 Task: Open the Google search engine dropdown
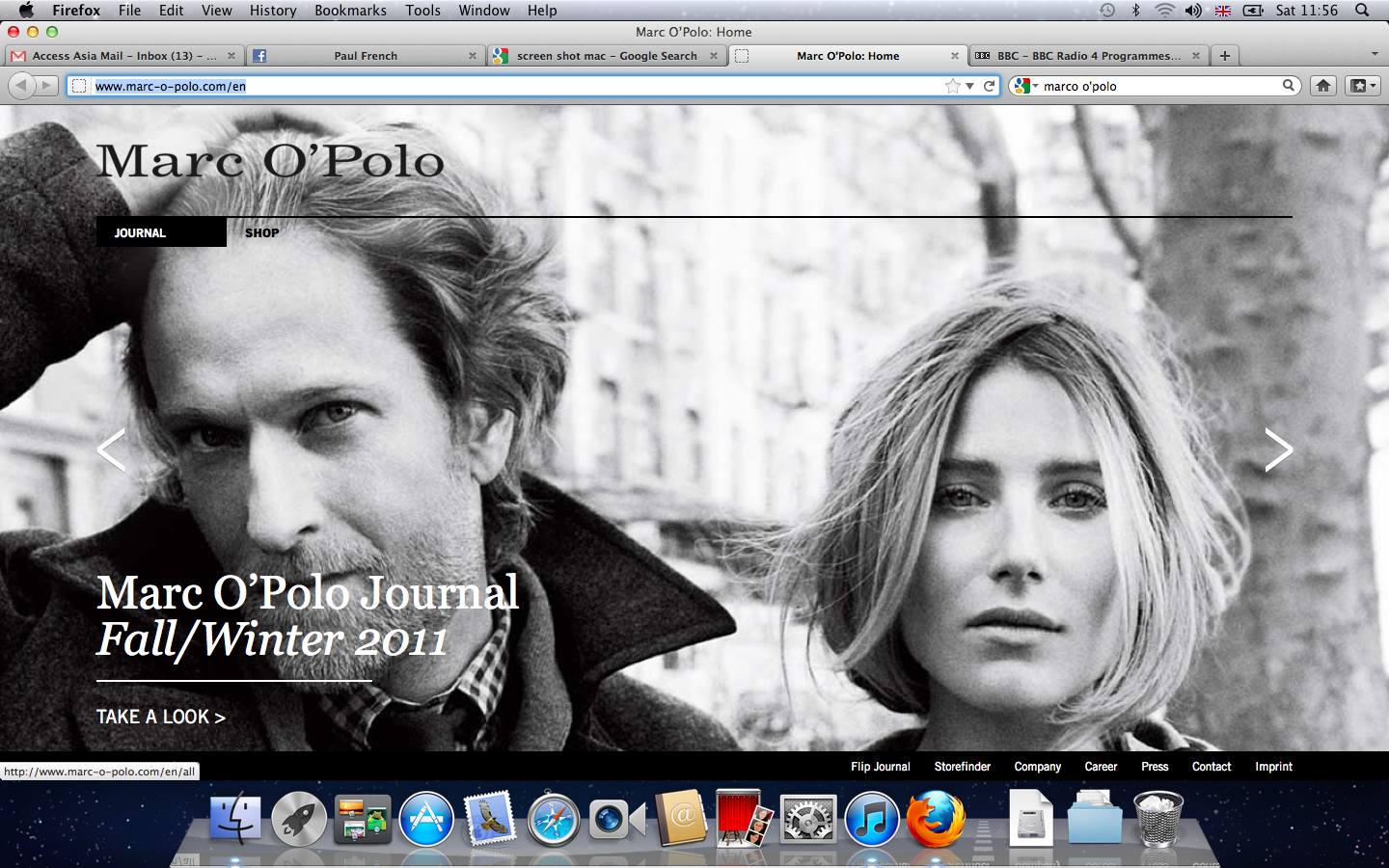tap(1025, 86)
